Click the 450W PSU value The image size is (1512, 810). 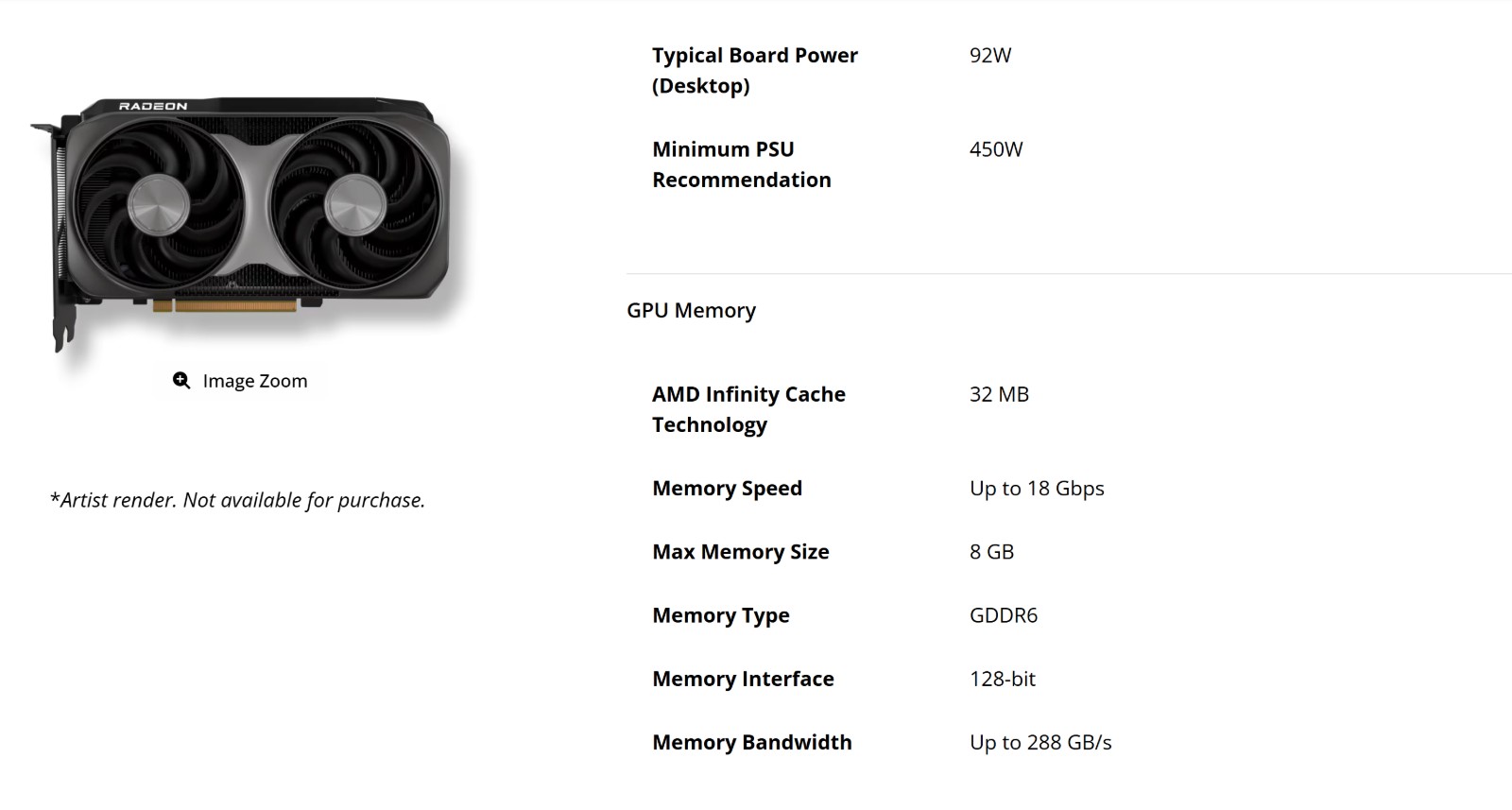click(x=996, y=149)
